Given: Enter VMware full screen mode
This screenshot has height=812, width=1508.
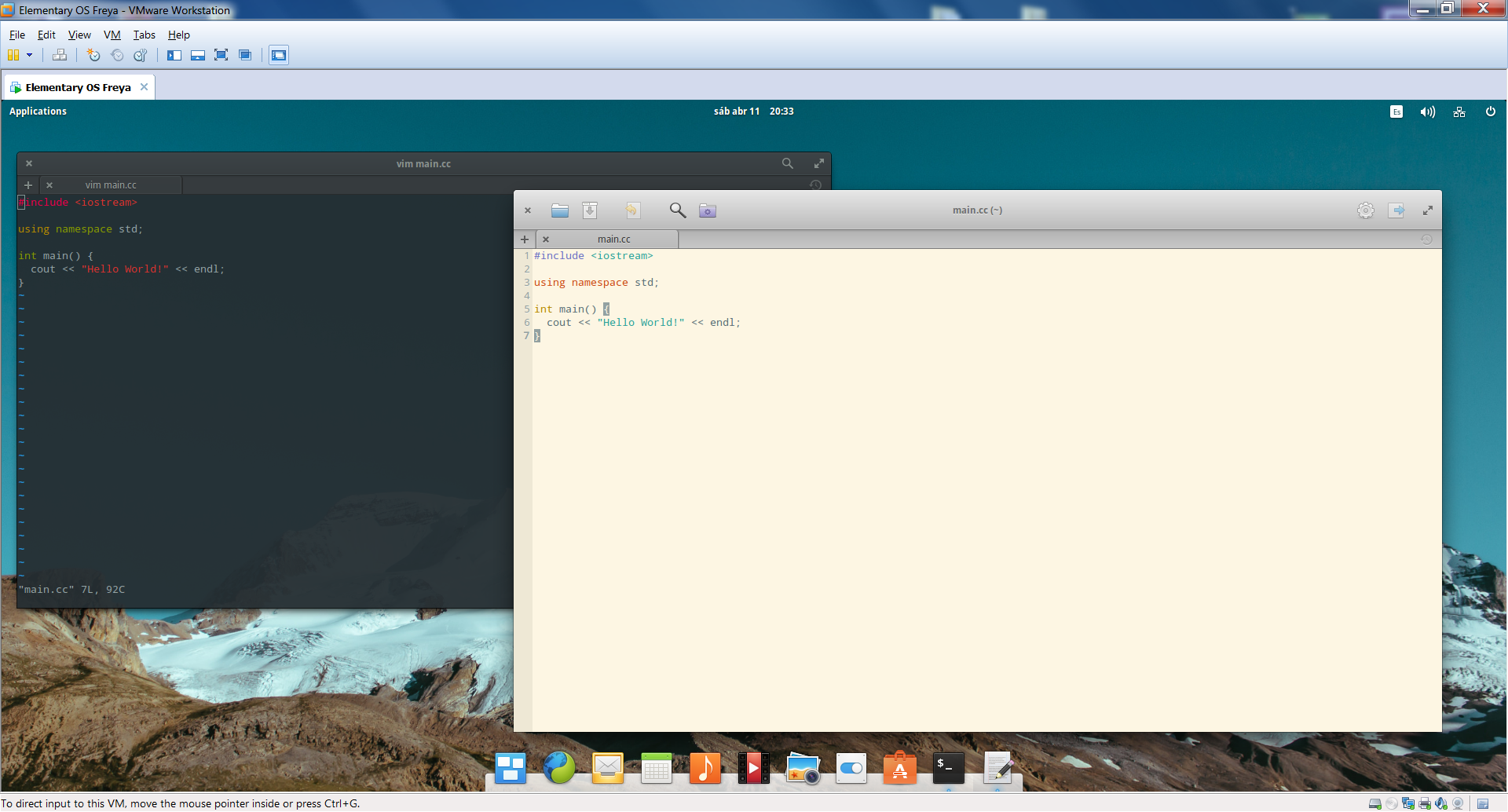Looking at the screenshot, I should 221,55.
